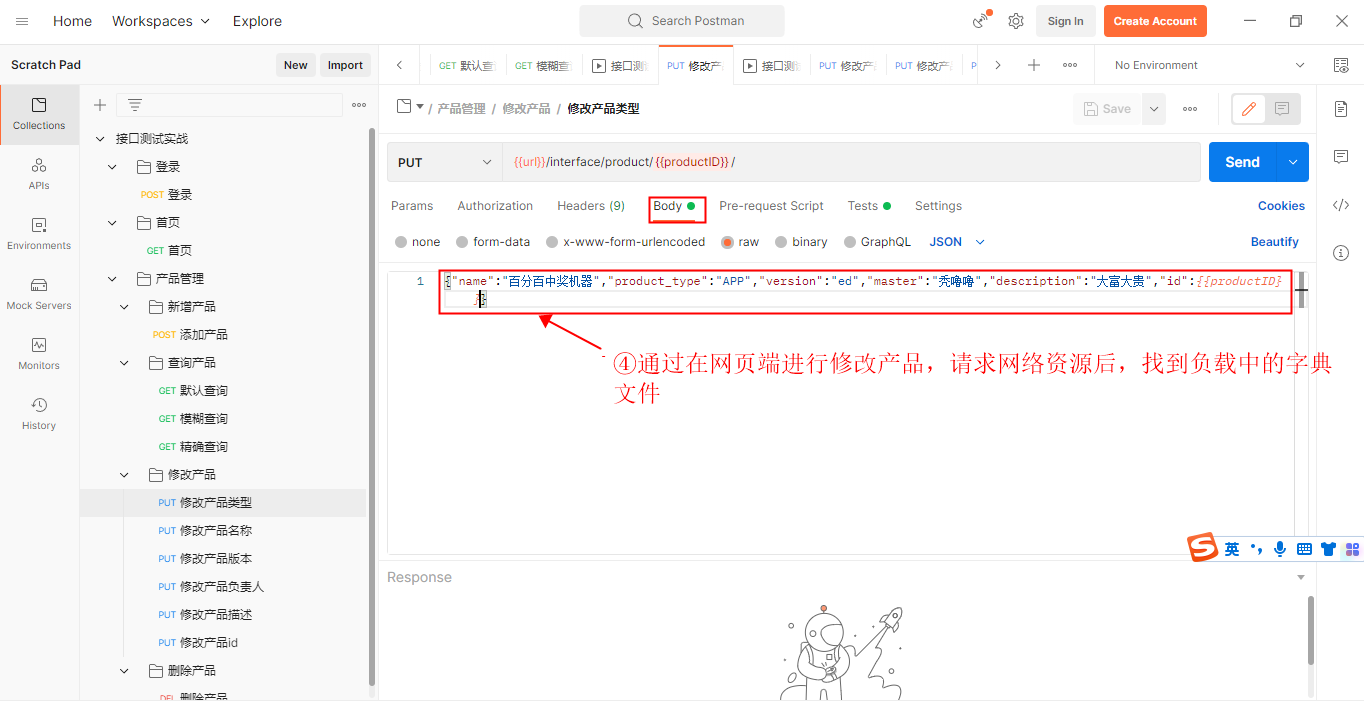Click the filter collections icon

[x=135, y=105]
